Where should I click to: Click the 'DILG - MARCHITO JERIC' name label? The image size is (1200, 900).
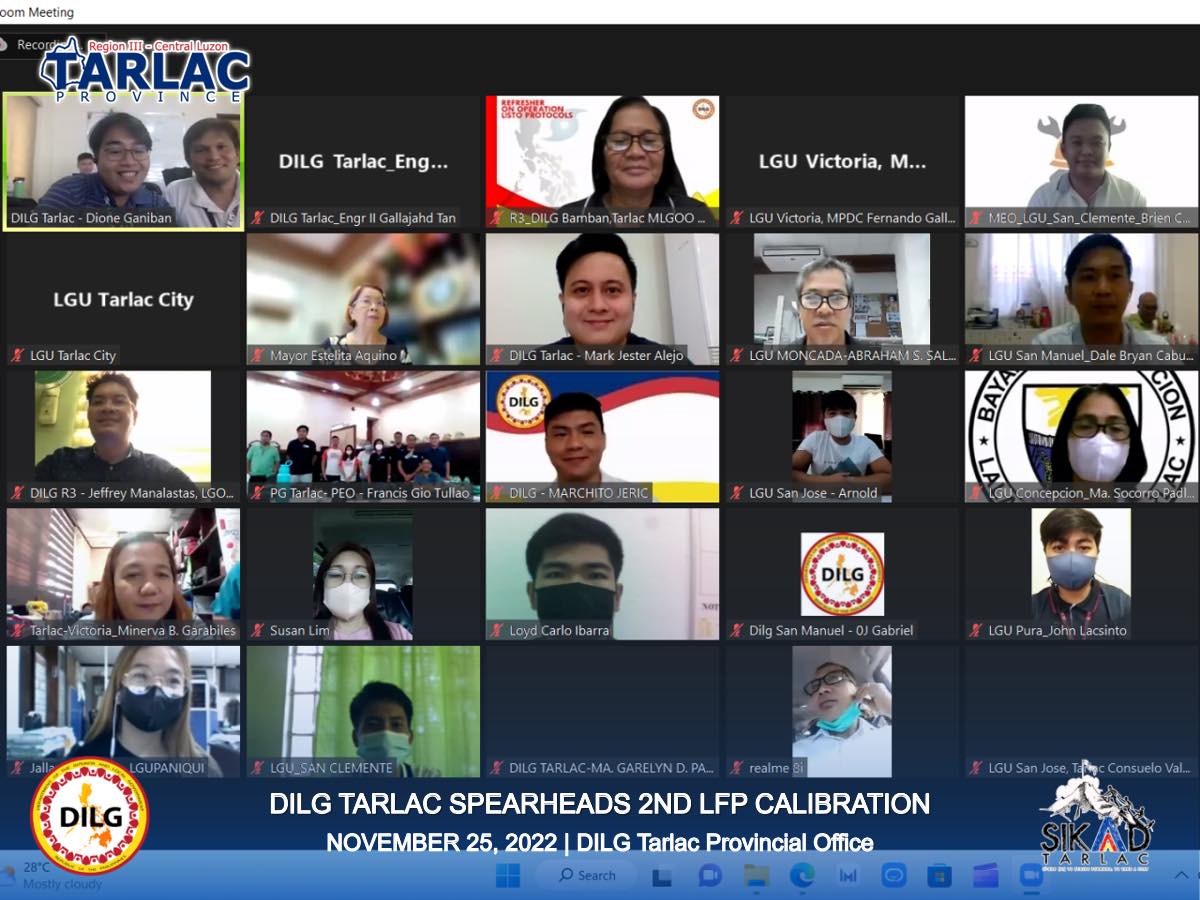pos(579,493)
